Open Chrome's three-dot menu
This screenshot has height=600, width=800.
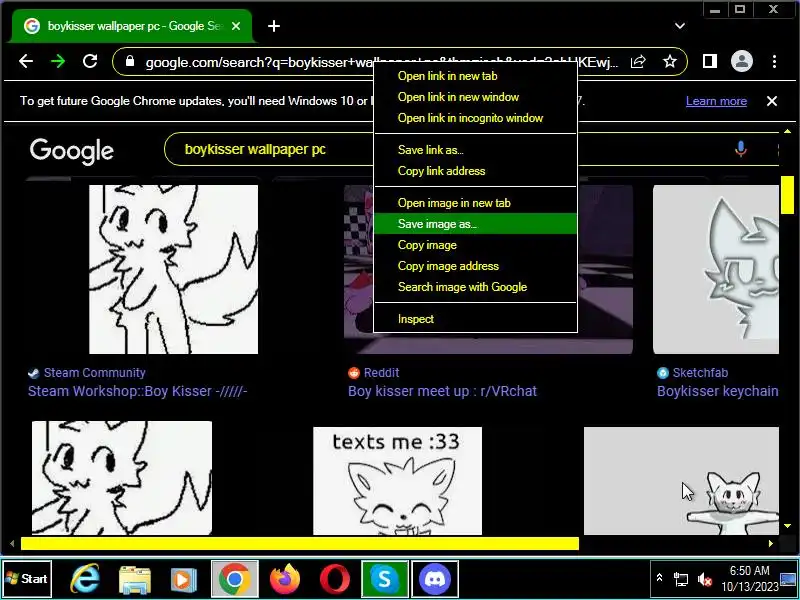pyautogui.click(x=774, y=62)
